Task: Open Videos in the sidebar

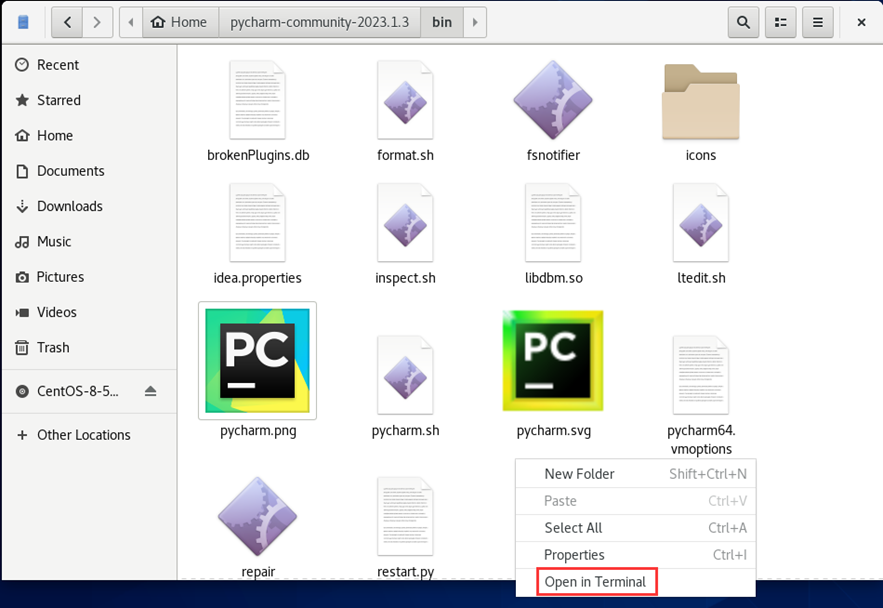Action: [x=89, y=312]
